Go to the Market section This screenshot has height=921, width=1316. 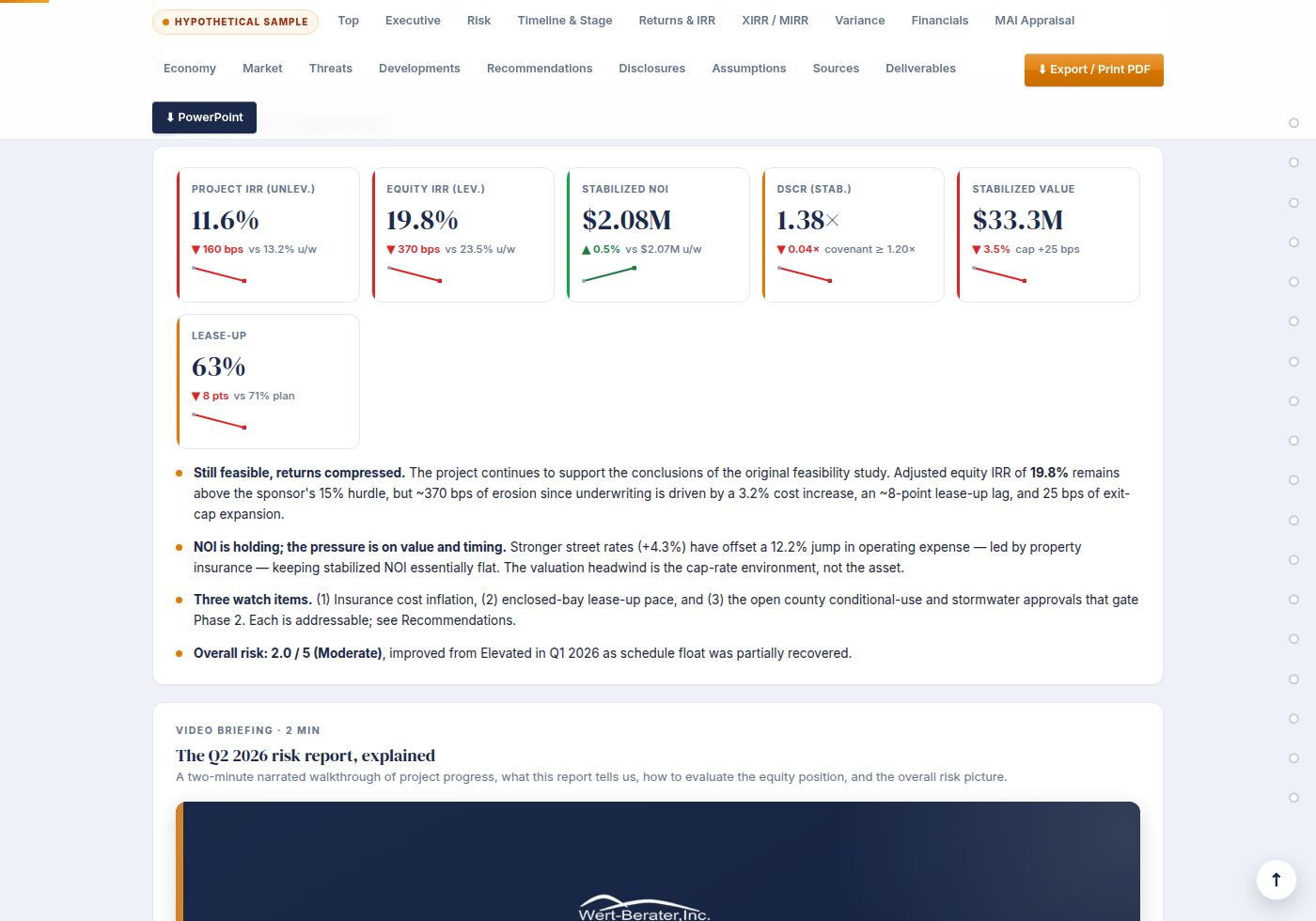click(262, 69)
